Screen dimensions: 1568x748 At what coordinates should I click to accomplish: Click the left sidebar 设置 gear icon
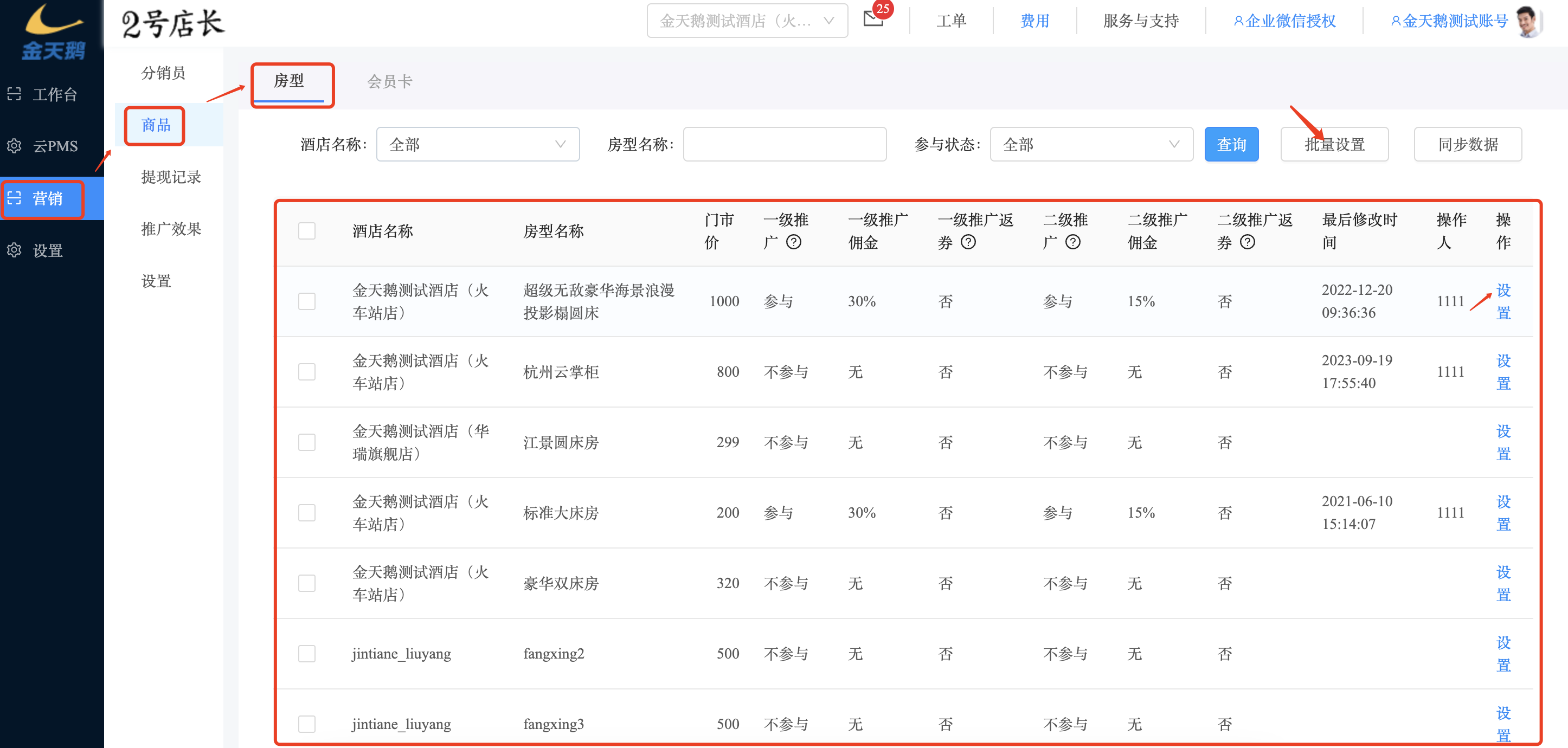14,250
